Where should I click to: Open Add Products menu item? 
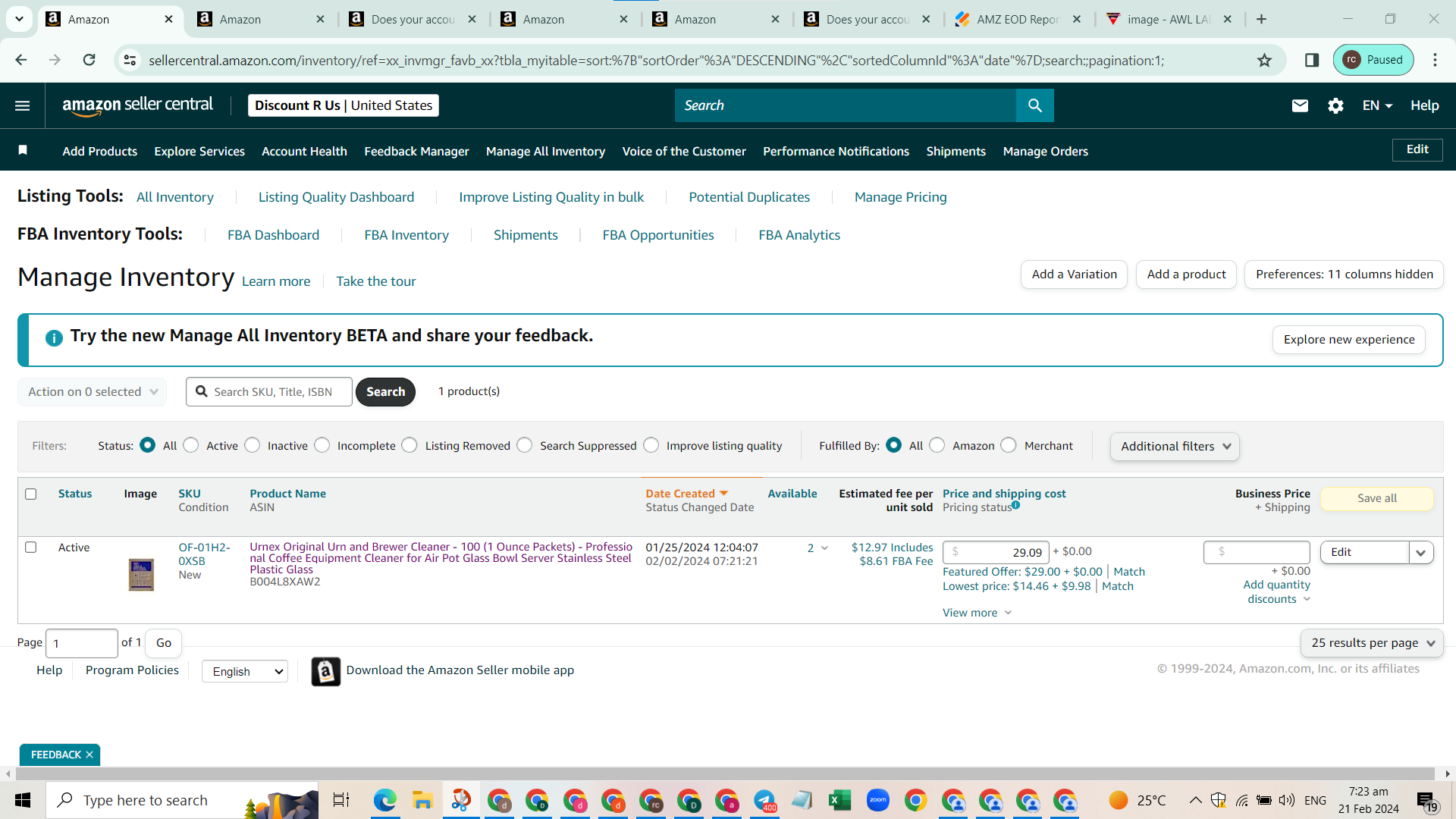100,151
